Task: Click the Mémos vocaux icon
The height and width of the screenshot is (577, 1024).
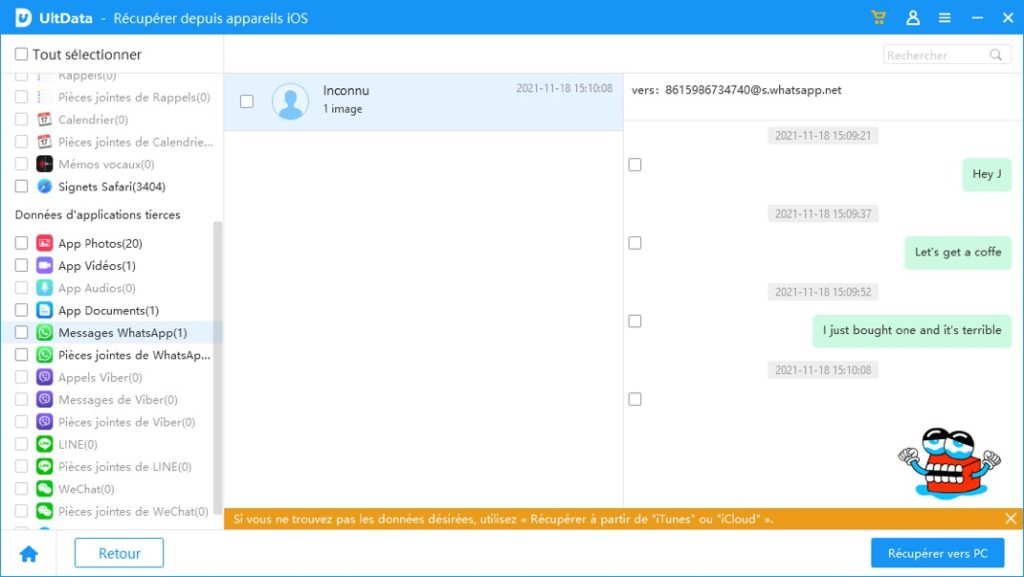Action: (x=44, y=164)
